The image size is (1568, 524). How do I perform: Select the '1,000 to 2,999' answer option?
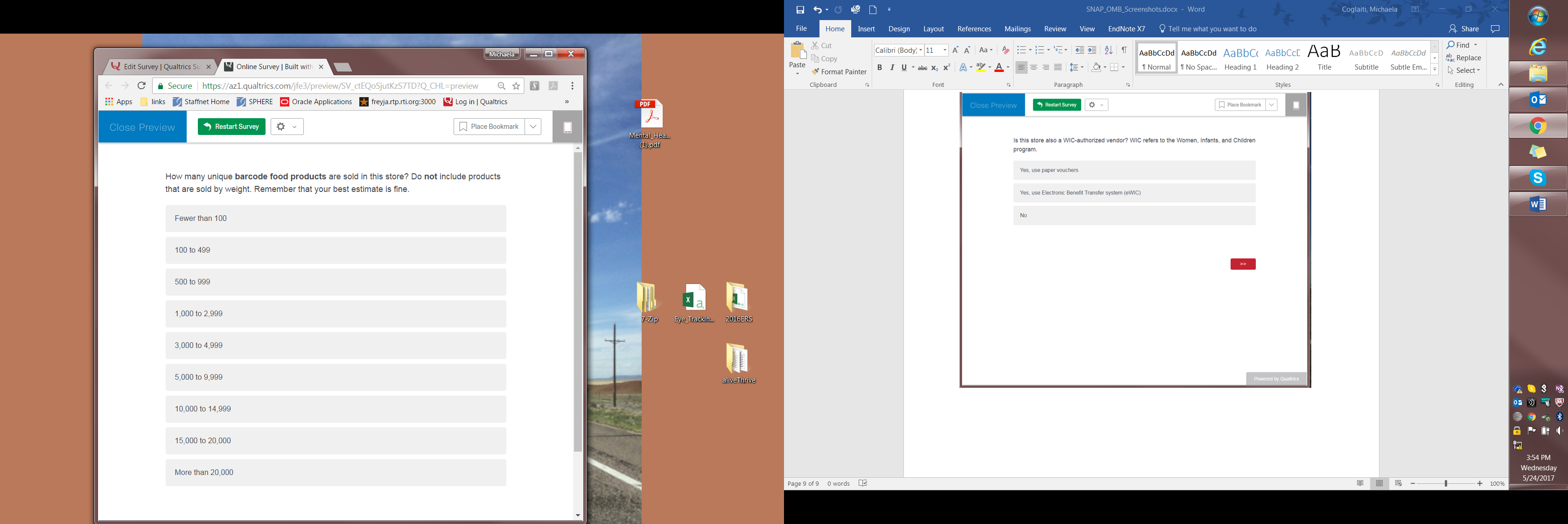(336, 314)
